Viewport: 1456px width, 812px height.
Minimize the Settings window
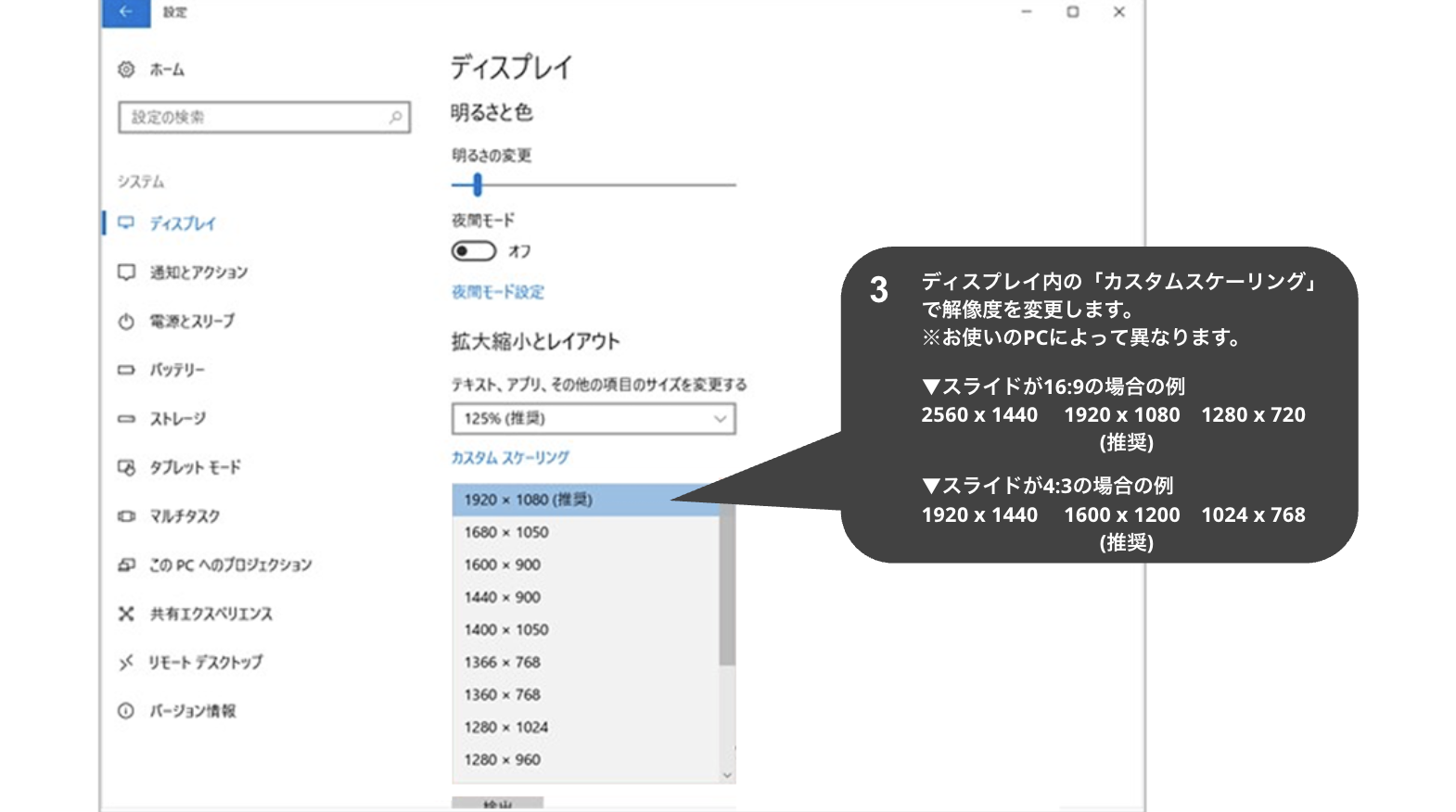[x=1027, y=12]
